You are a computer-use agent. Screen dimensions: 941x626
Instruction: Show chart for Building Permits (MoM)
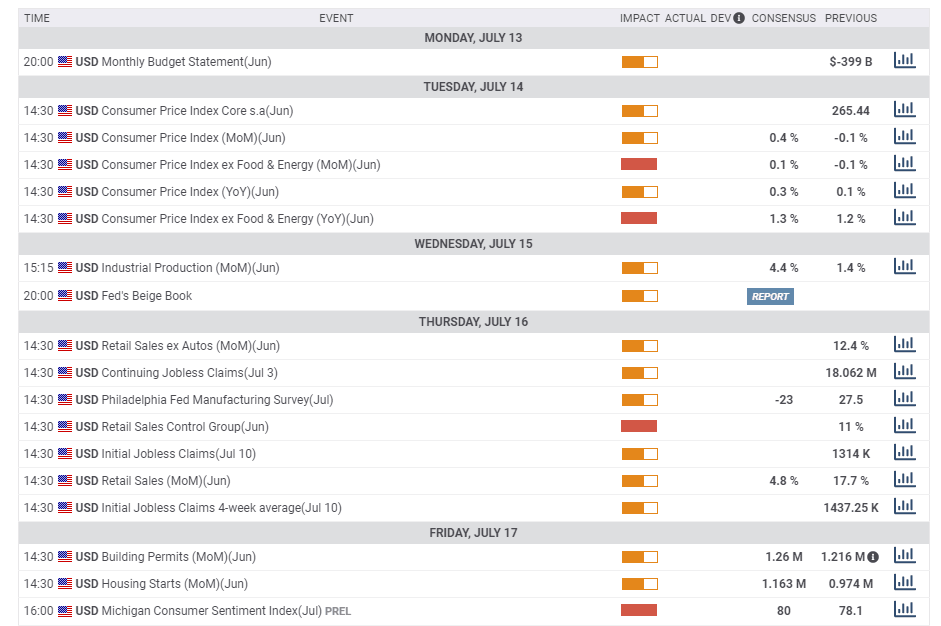tap(904, 556)
